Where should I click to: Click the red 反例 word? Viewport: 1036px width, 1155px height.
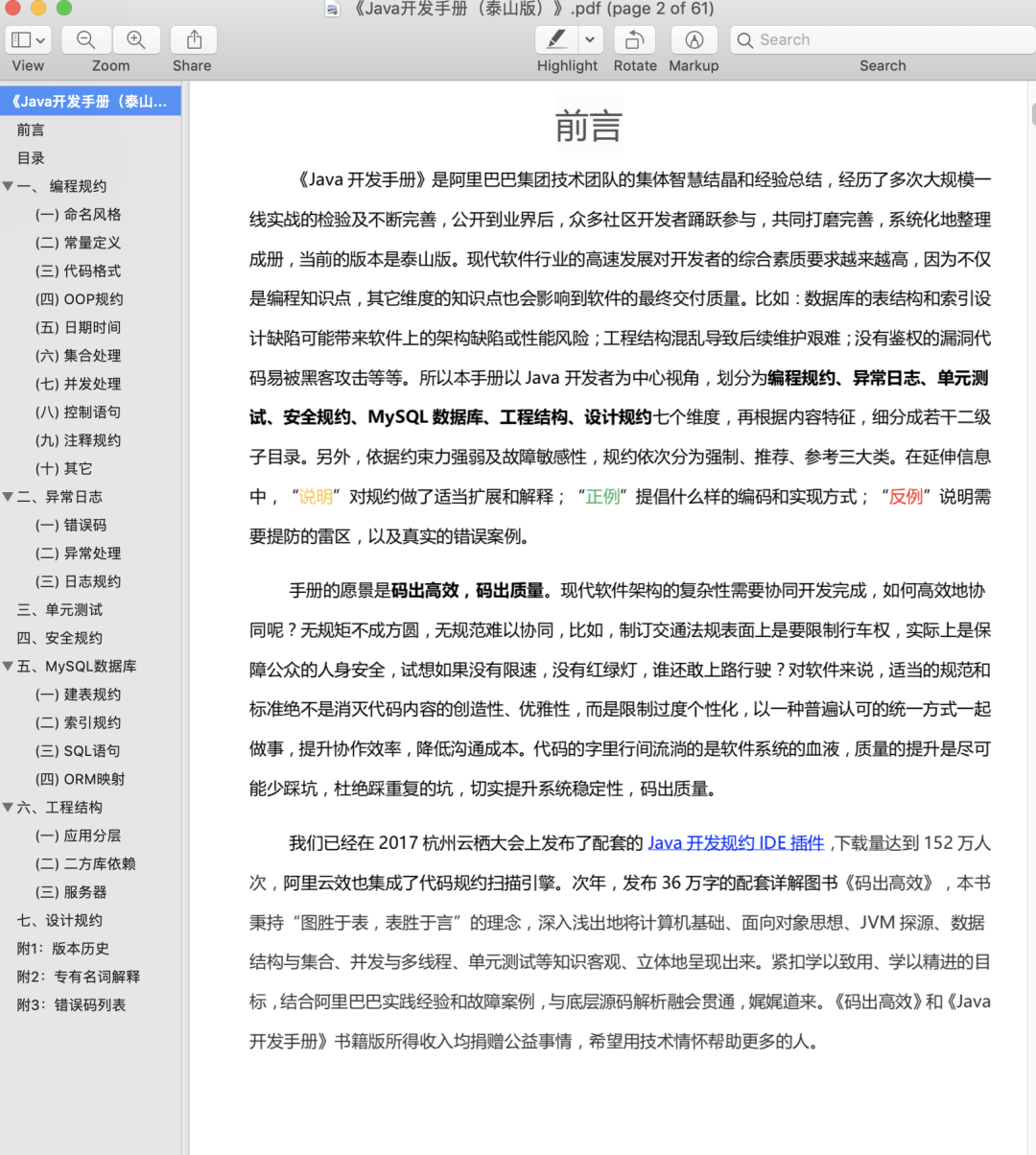click(x=906, y=497)
